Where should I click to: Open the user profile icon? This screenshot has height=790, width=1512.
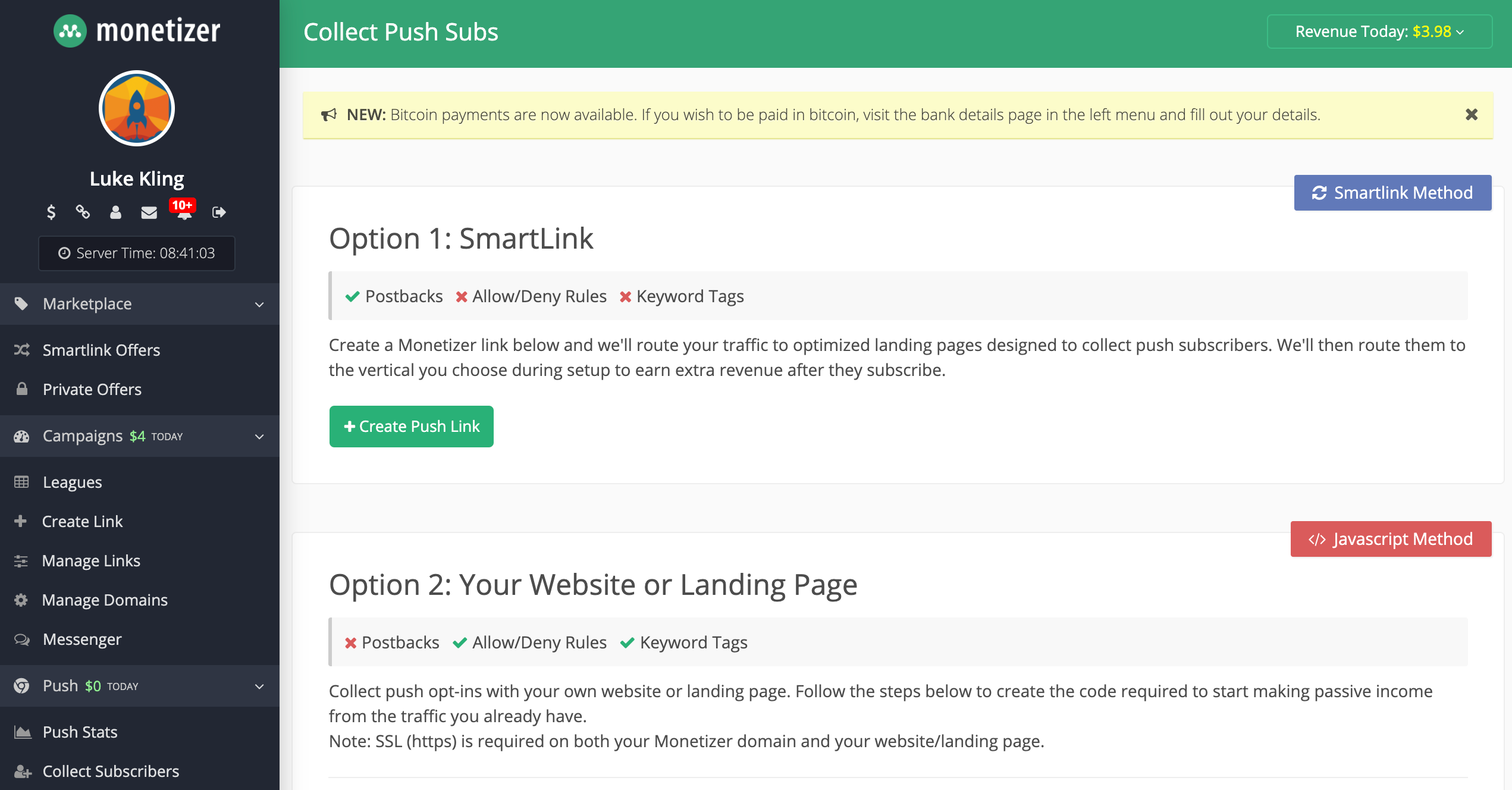click(115, 212)
